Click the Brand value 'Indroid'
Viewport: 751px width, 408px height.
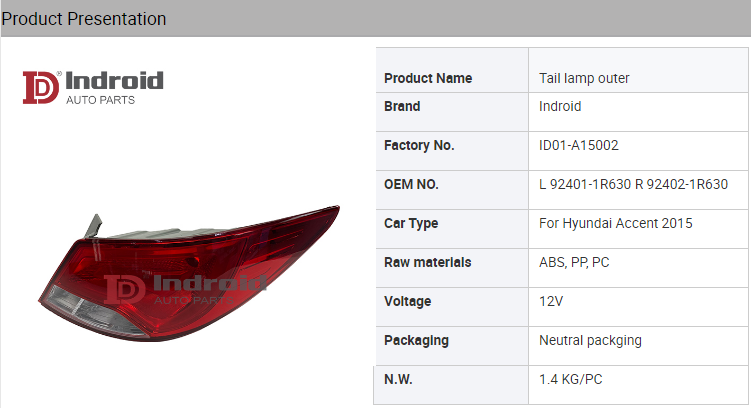pos(560,106)
